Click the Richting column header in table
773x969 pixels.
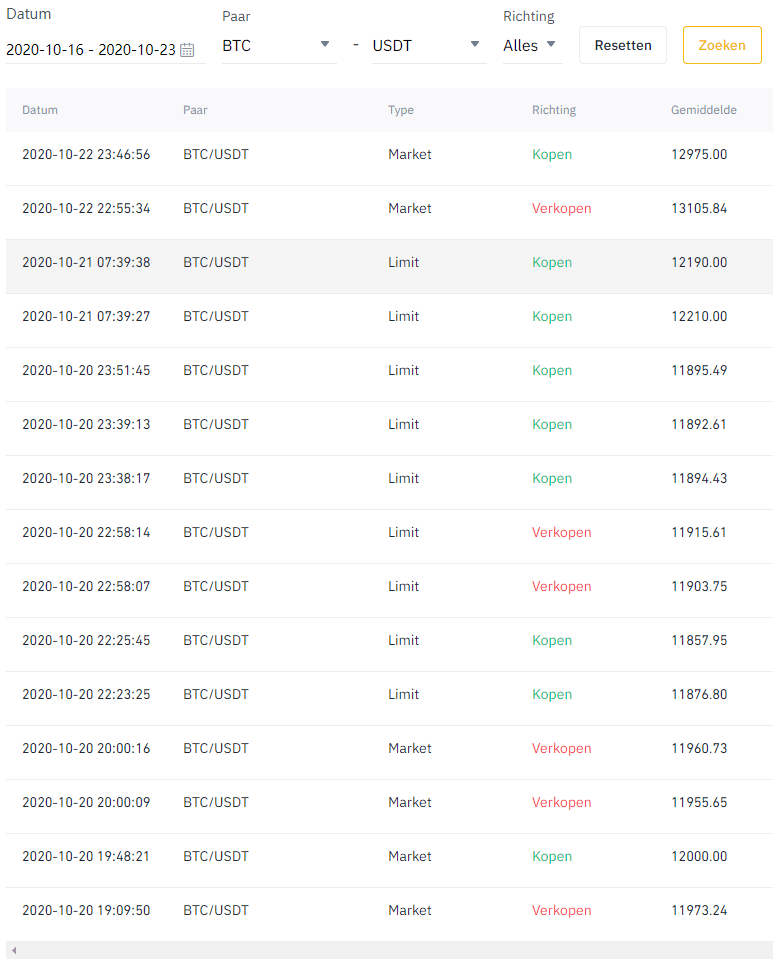554,110
